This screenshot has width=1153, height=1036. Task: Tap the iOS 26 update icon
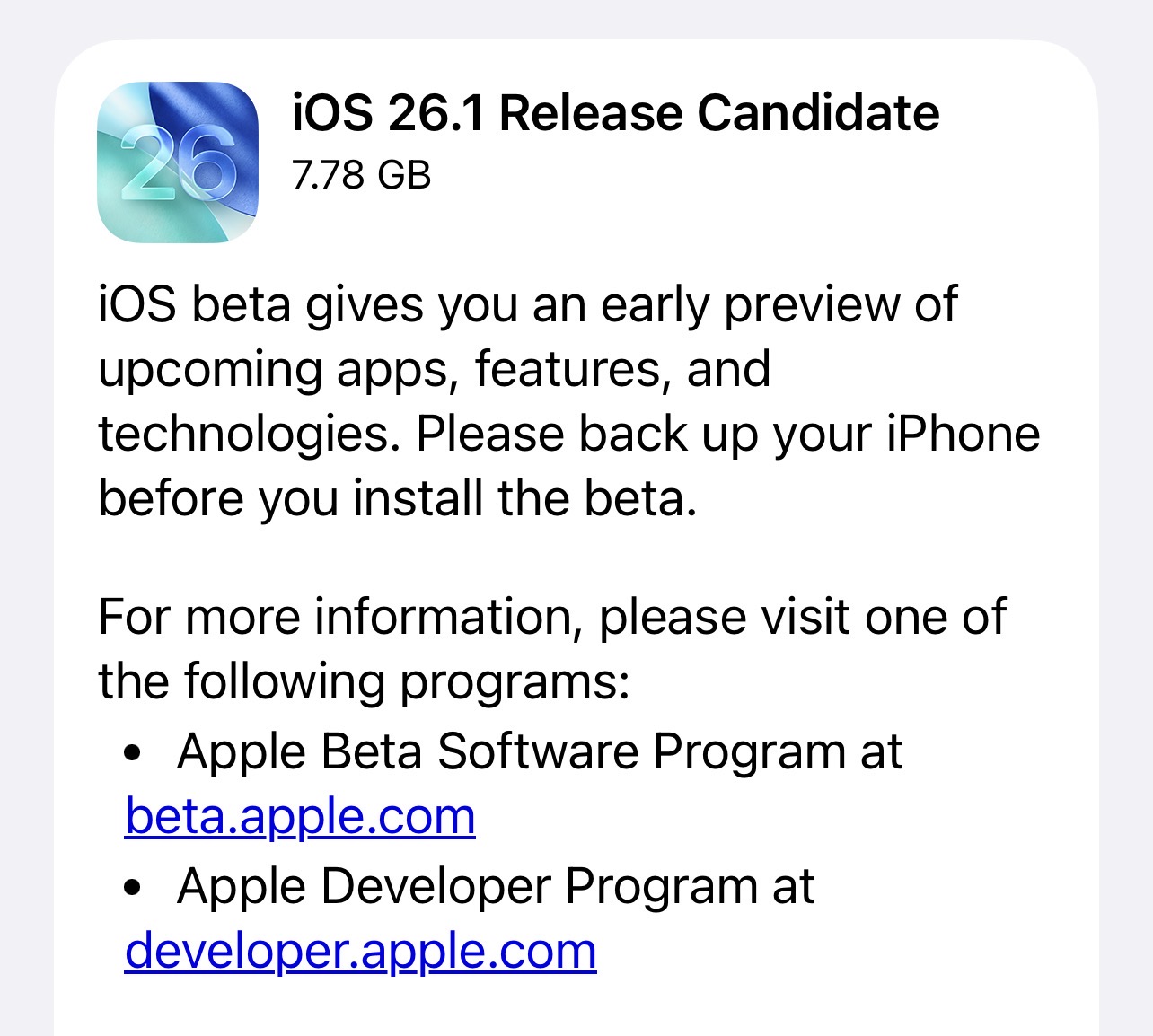178,162
